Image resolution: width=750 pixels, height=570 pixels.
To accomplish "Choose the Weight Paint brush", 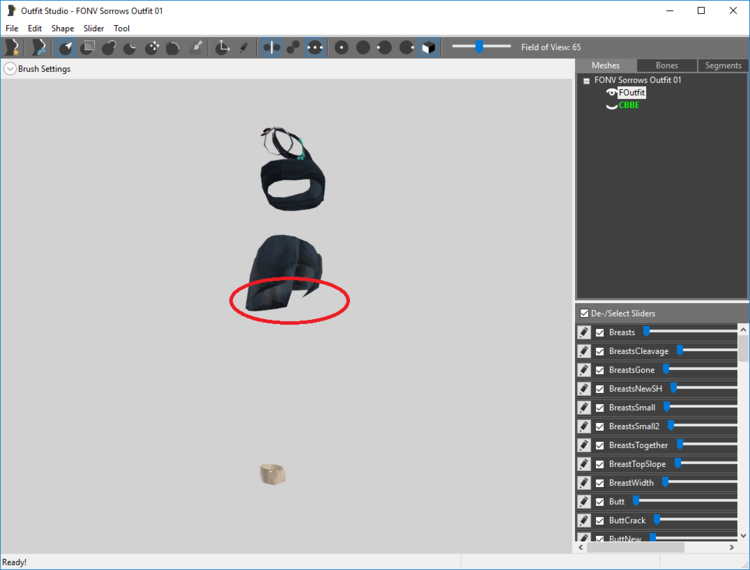I will (x=196, y=47).
